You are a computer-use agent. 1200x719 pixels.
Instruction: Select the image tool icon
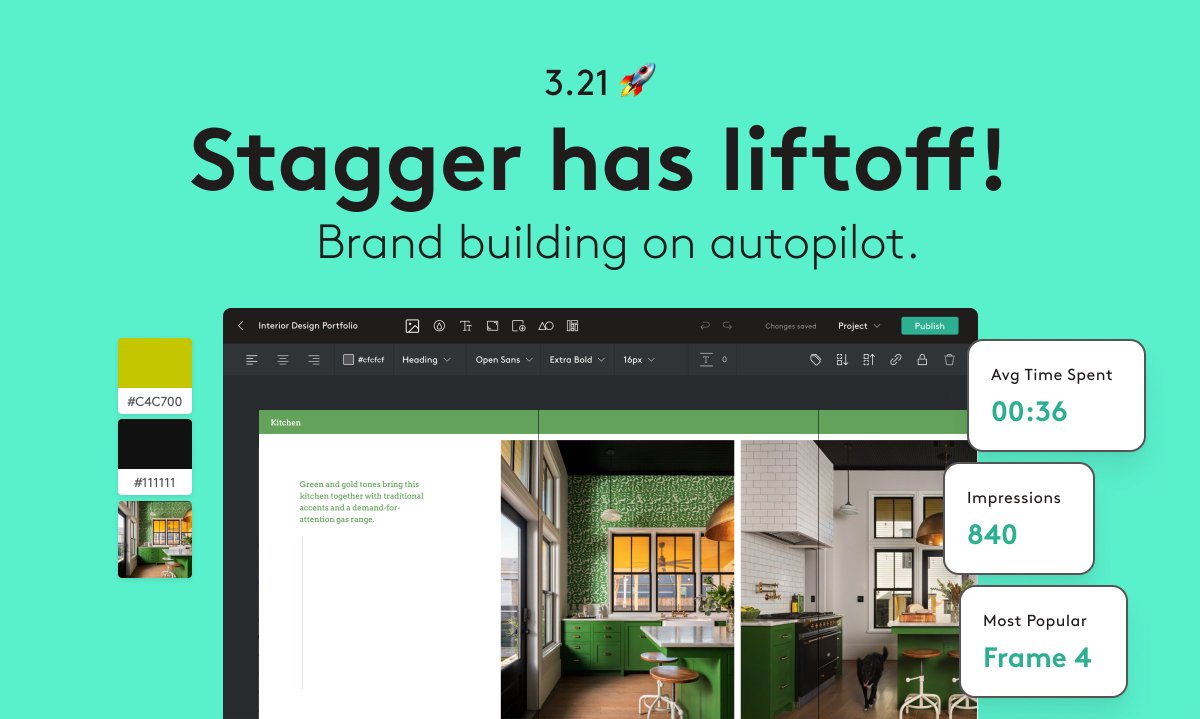coord(412,326)
